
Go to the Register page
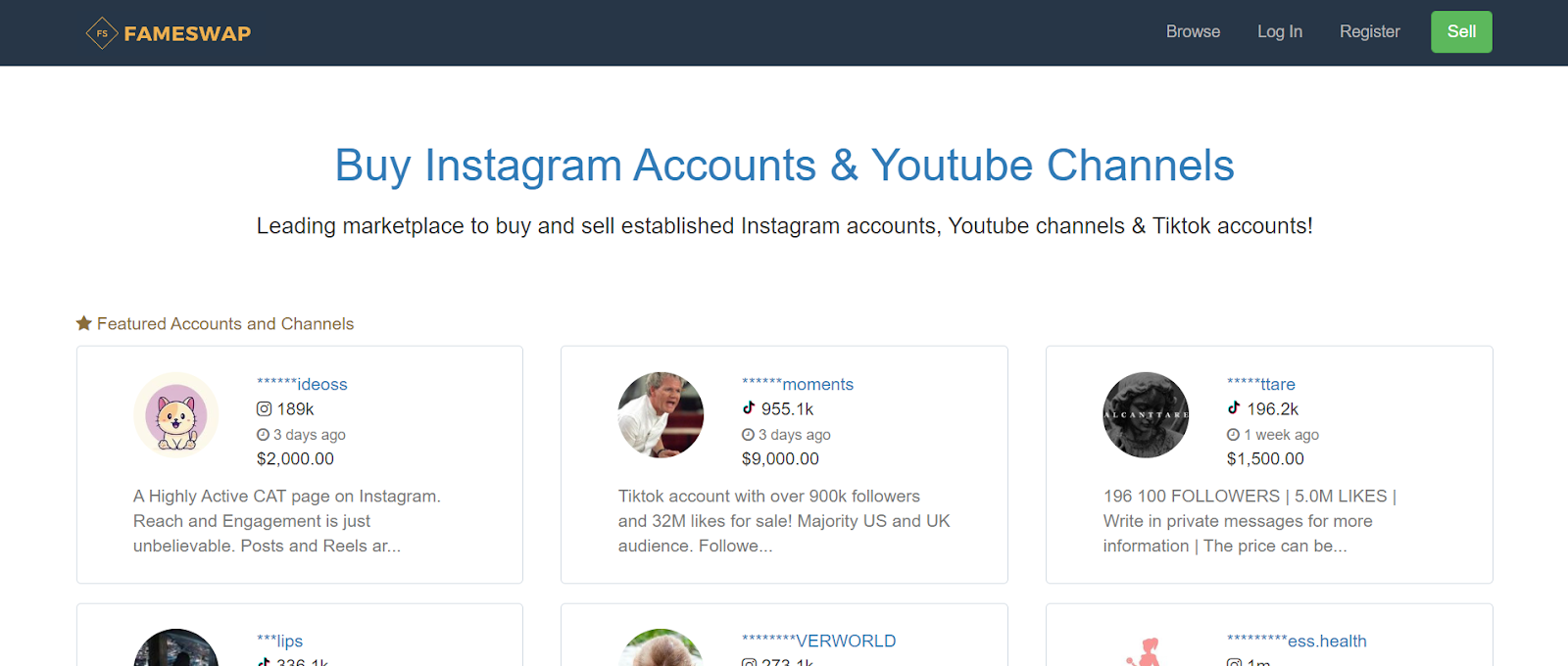tap(1370, 31)
